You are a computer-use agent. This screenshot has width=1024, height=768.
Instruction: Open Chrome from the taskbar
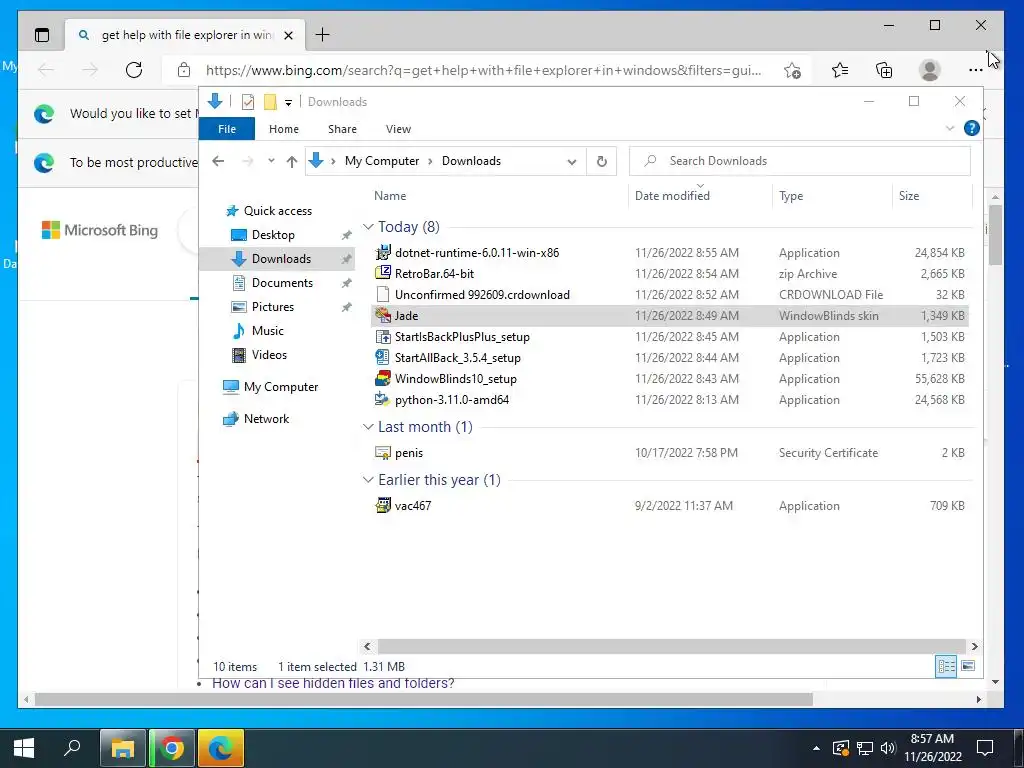tap(172, 748)
